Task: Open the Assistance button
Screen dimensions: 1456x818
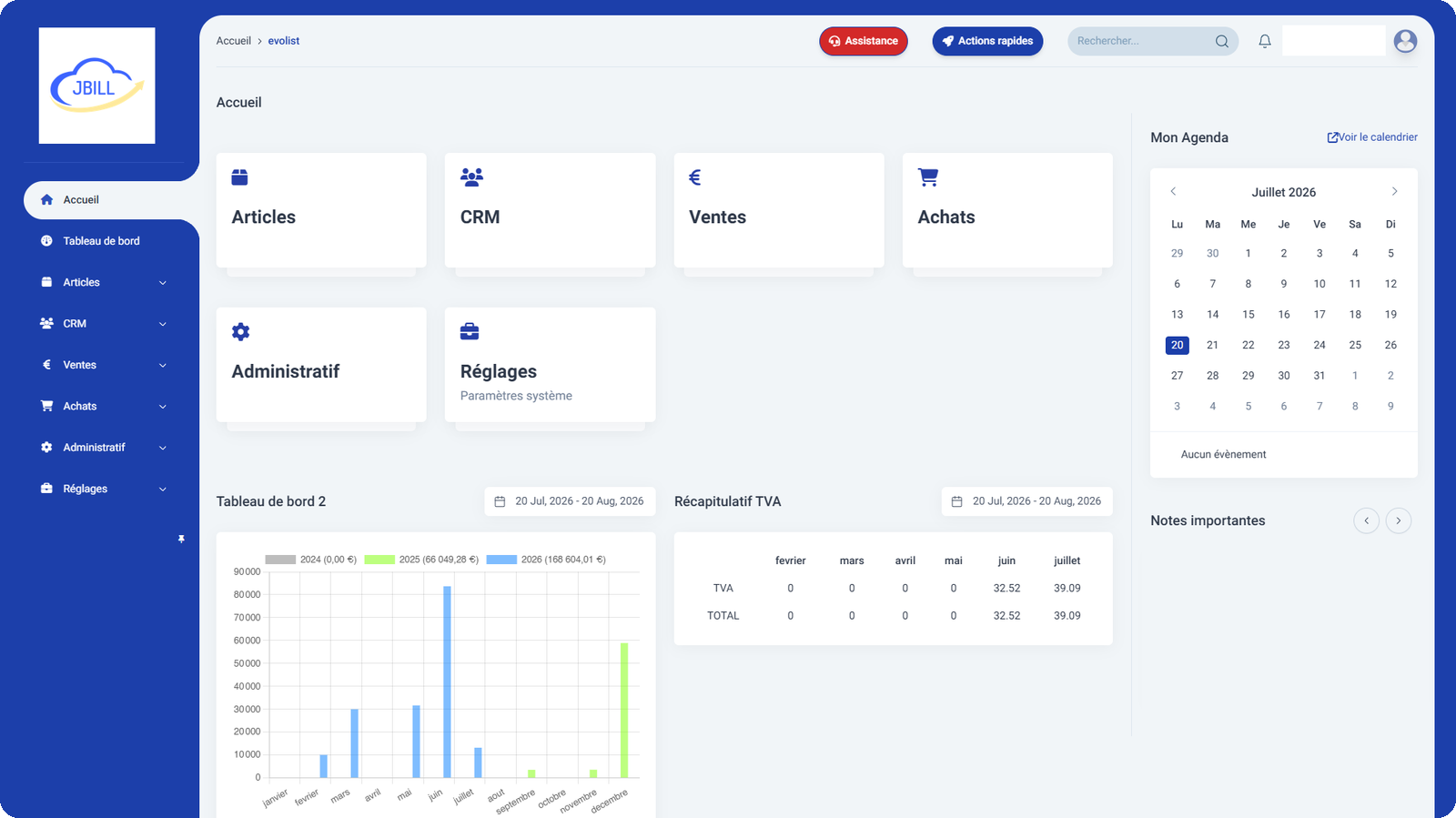Action: pos(864,41)
